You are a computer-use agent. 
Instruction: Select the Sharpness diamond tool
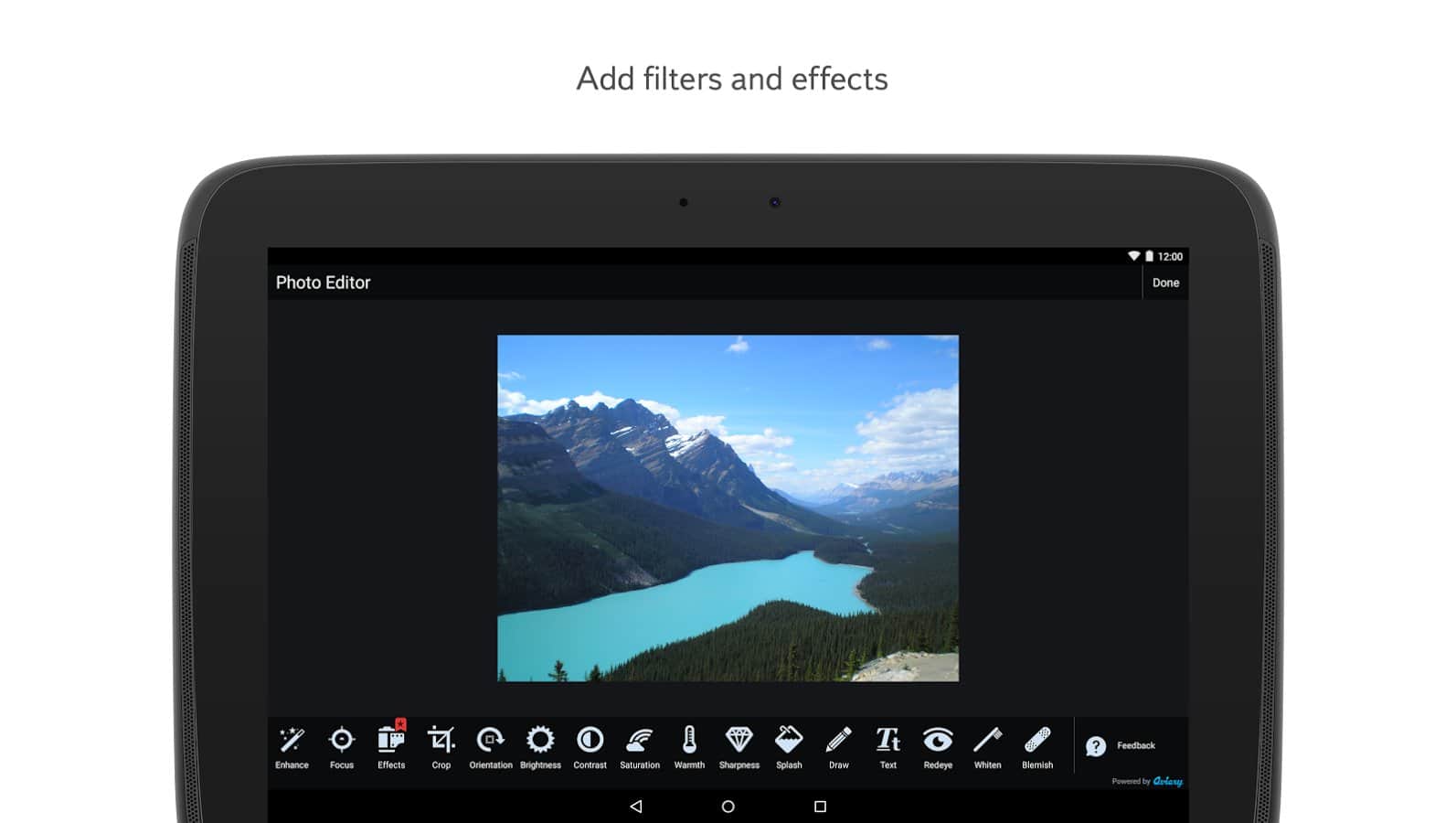(739, 746)
